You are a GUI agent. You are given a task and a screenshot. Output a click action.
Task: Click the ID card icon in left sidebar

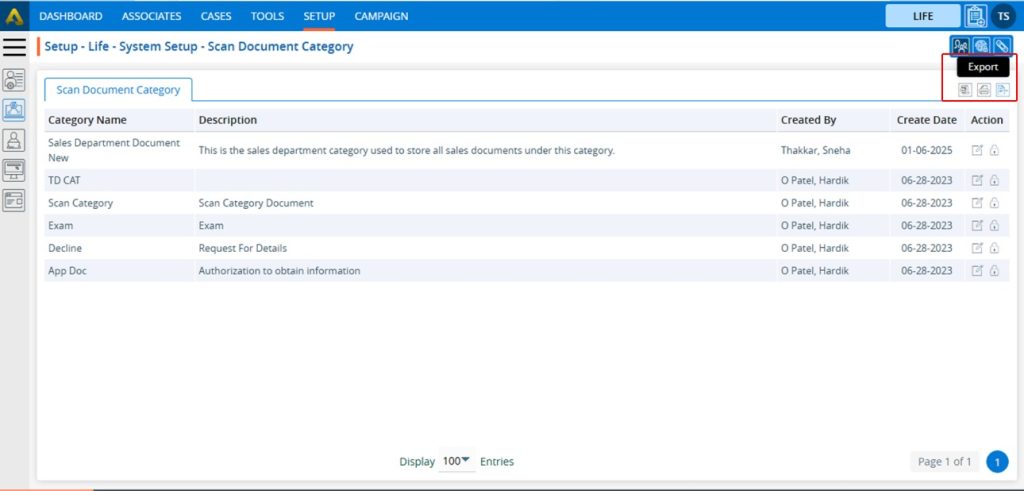(x=14, y=200)
